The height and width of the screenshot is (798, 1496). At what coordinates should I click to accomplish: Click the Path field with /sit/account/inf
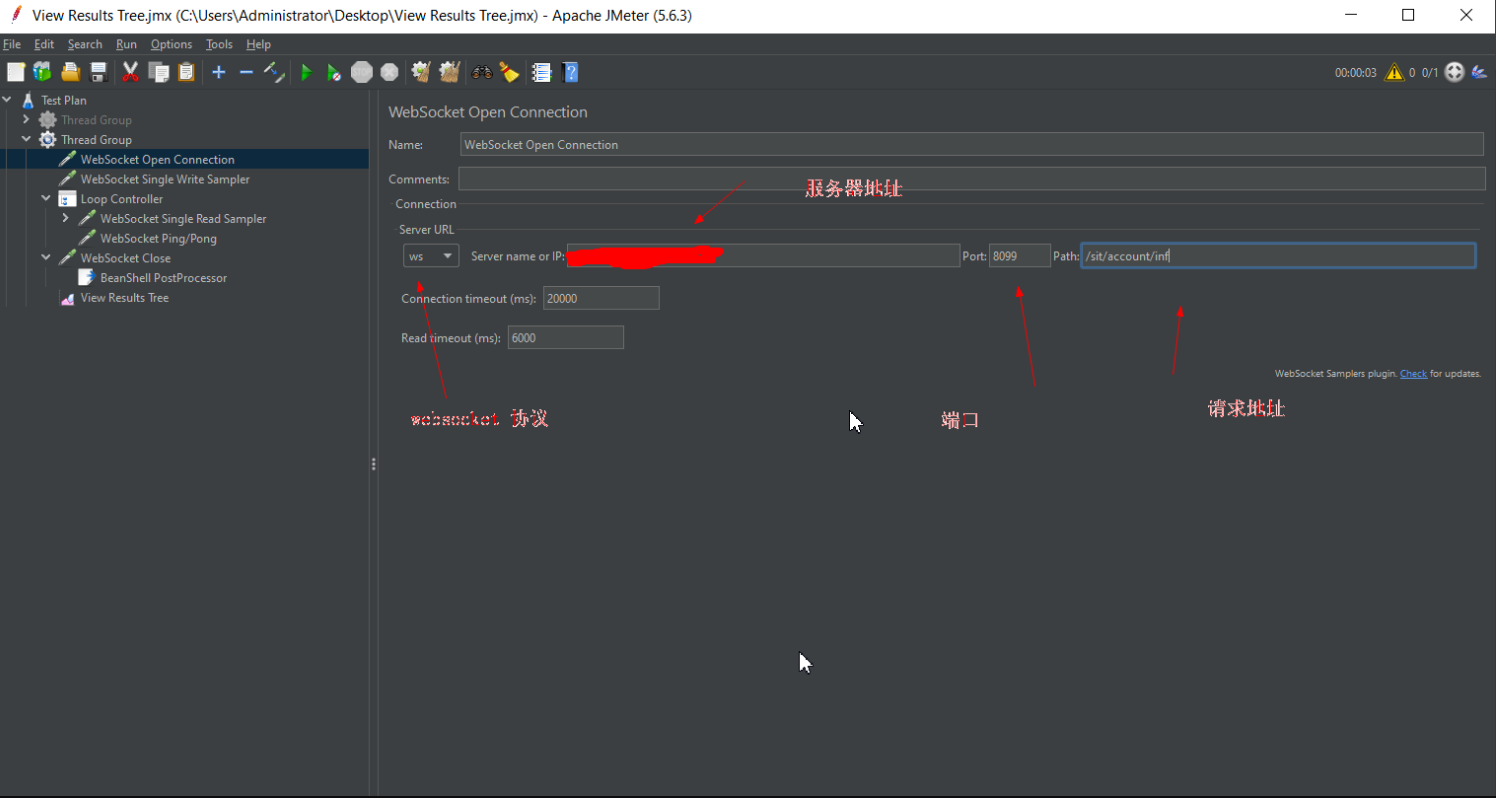click(x=1278, y=256)
